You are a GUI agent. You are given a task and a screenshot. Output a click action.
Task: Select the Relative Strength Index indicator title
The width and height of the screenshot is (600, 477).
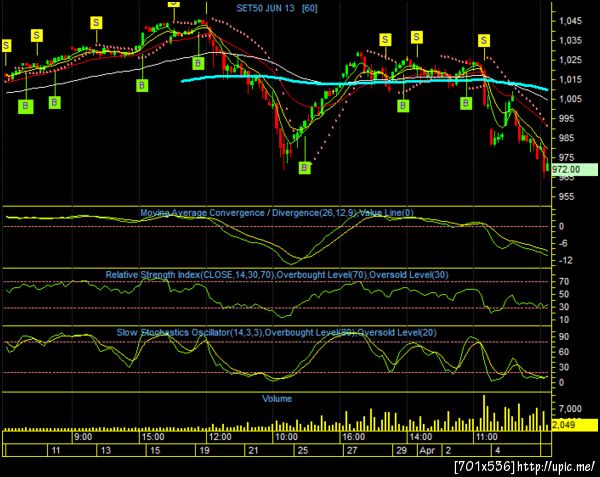coord(277,275)
